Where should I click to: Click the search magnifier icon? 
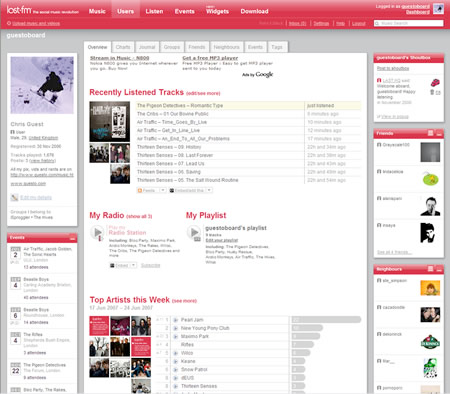pos(377,23)
